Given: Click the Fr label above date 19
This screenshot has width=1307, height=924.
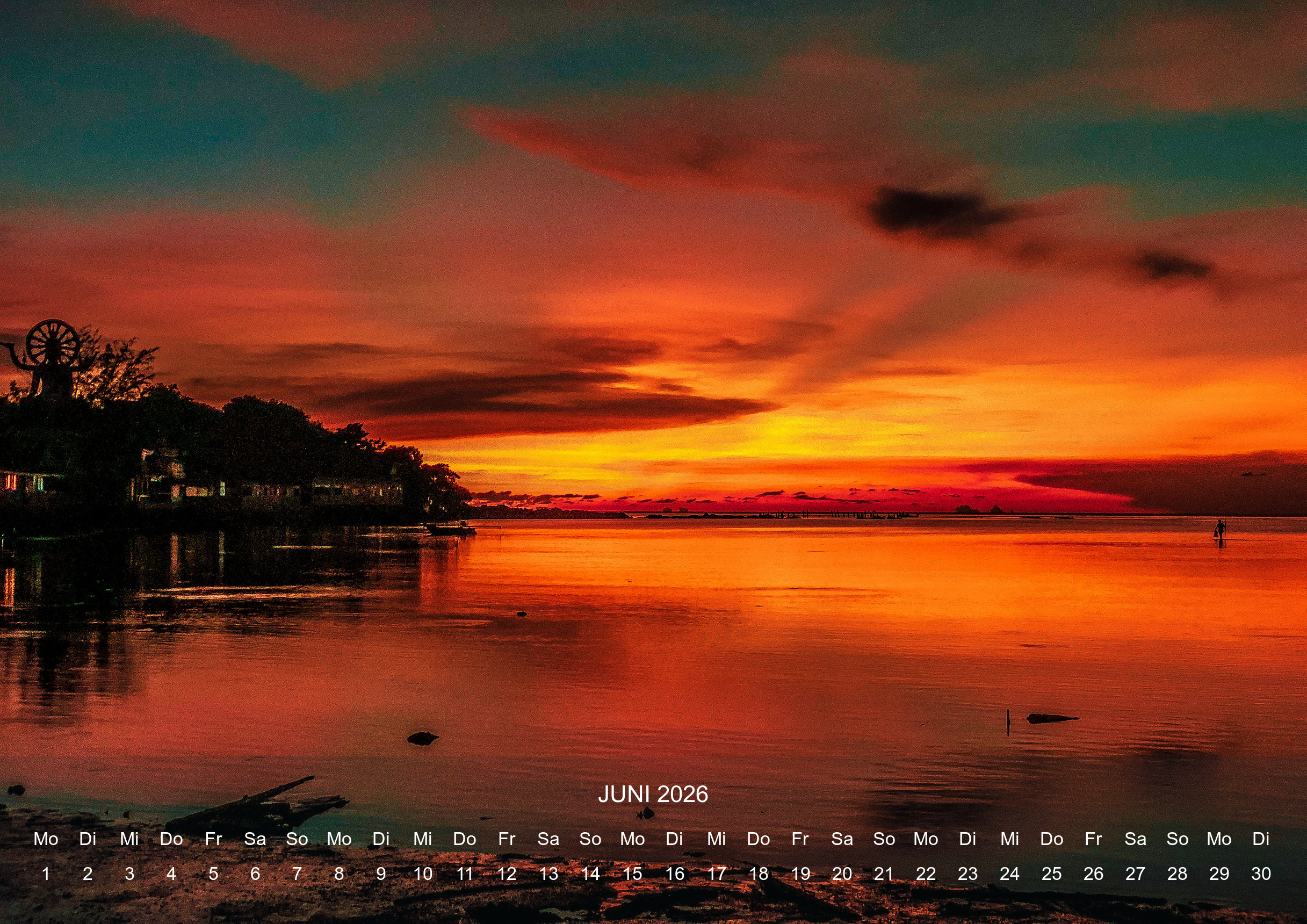Looking at the screenshot, I should 800,839.
